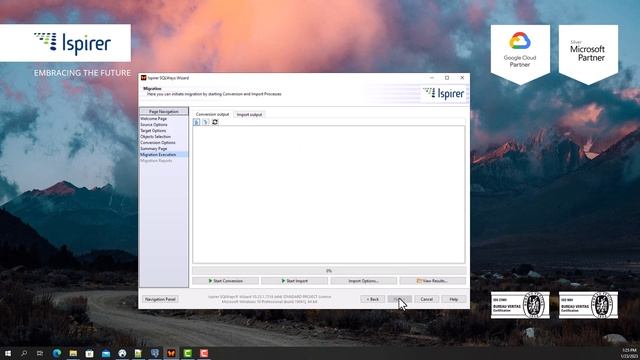
Task: Cancel the migration wizard
Action: coord(427,299)
